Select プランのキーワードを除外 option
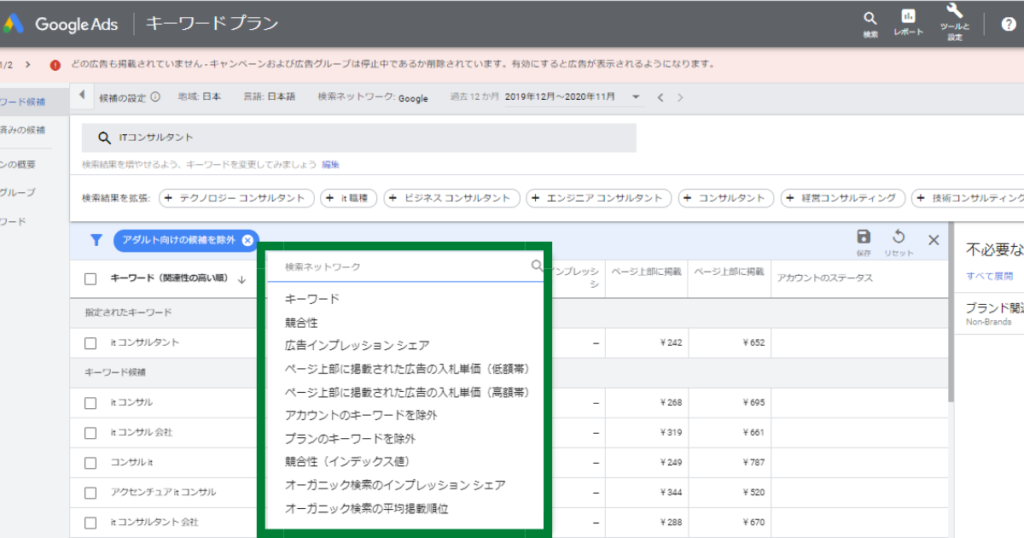Viewport: 1024px width, 538px height. click(x=350, y=439)
